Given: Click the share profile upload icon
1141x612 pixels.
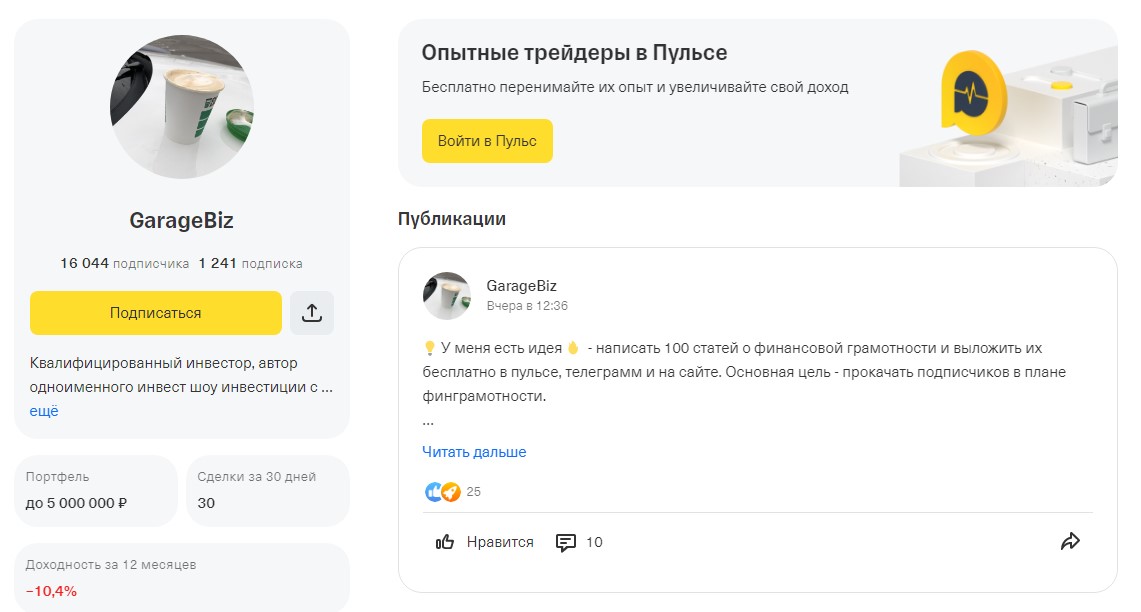Looking at the screenshot, I should click(312, 313).
